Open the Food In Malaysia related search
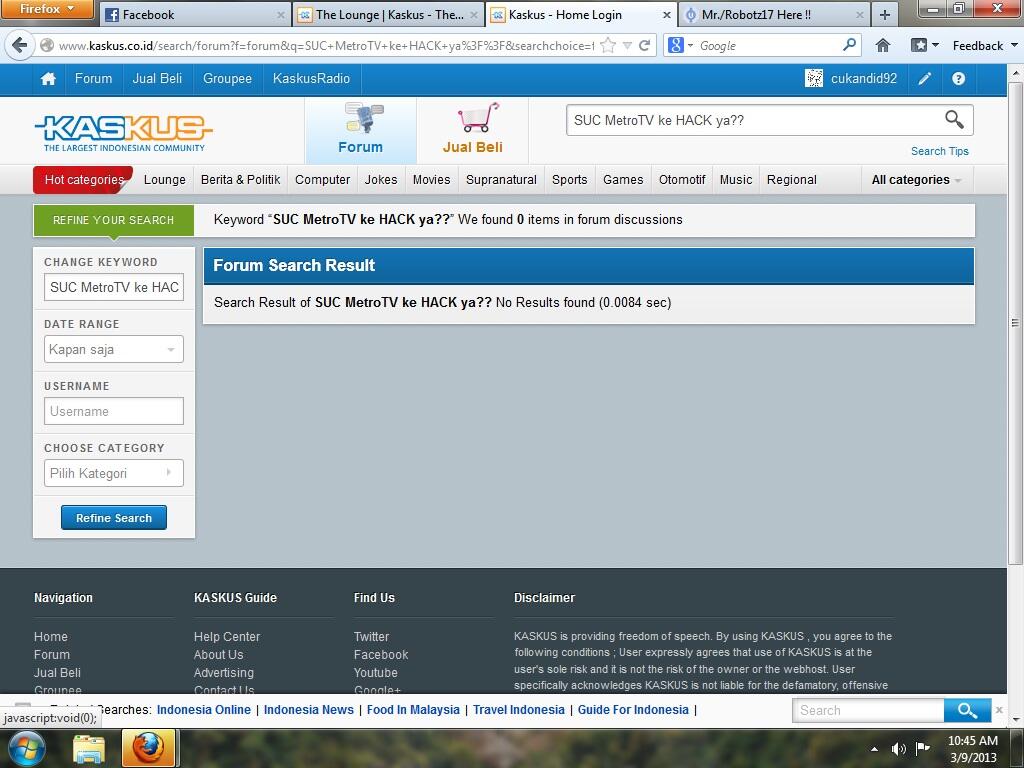Image resolution: width=1024 pixels, height=768 pixels. tap(413, 710)
